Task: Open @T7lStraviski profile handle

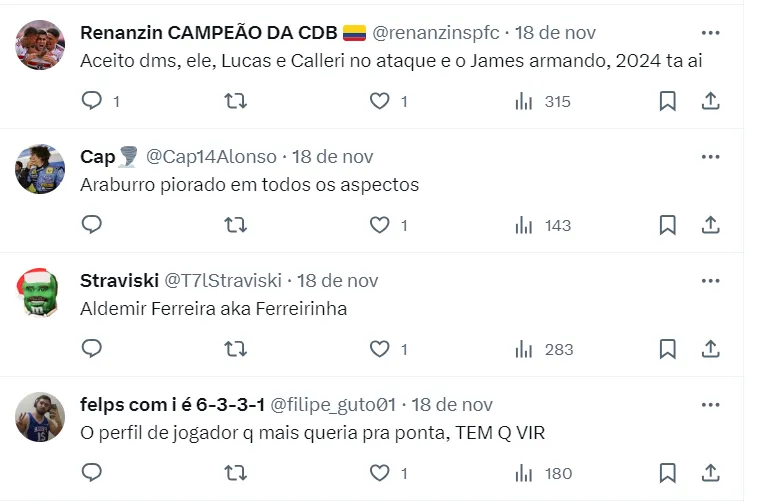Action: click(x=223, y=281)
